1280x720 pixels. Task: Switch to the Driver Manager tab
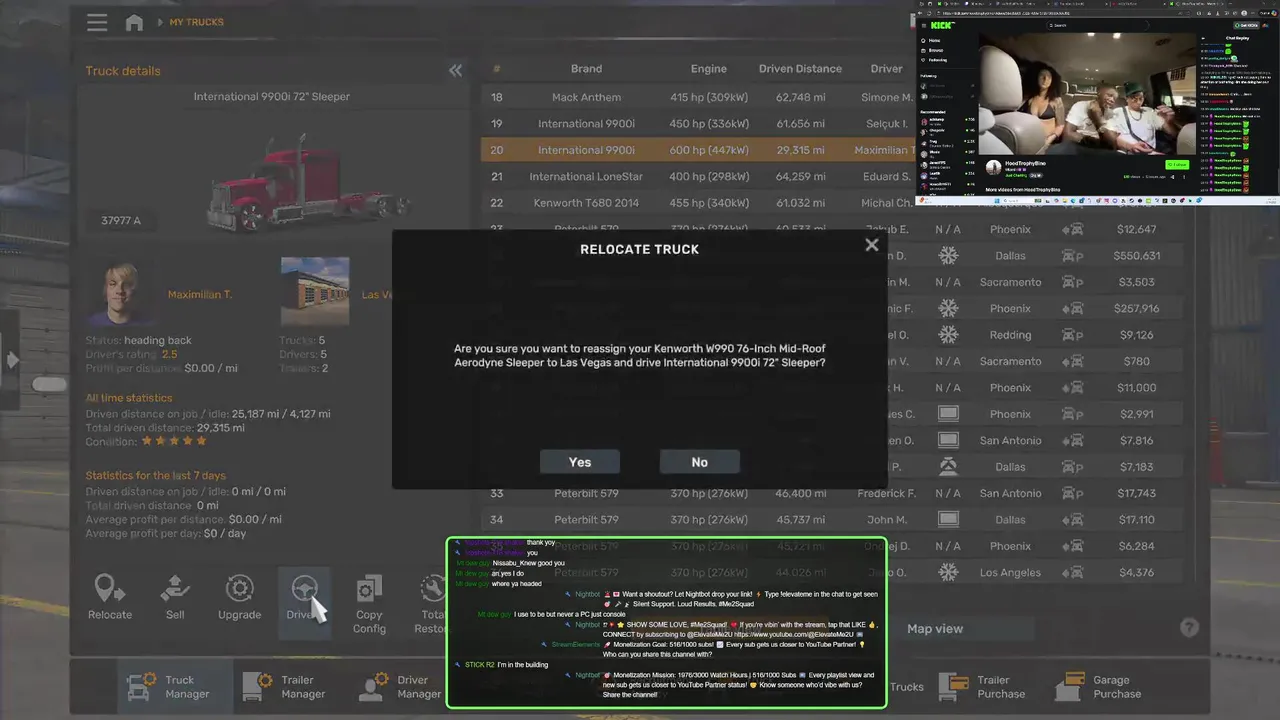point(400,687)
